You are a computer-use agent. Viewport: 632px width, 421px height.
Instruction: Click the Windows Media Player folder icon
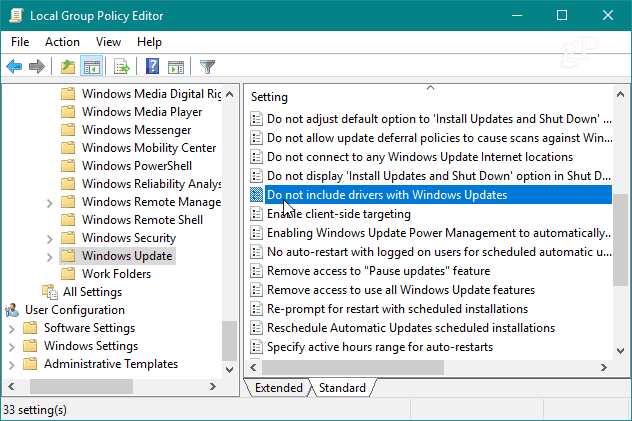(x=68, y=112)
